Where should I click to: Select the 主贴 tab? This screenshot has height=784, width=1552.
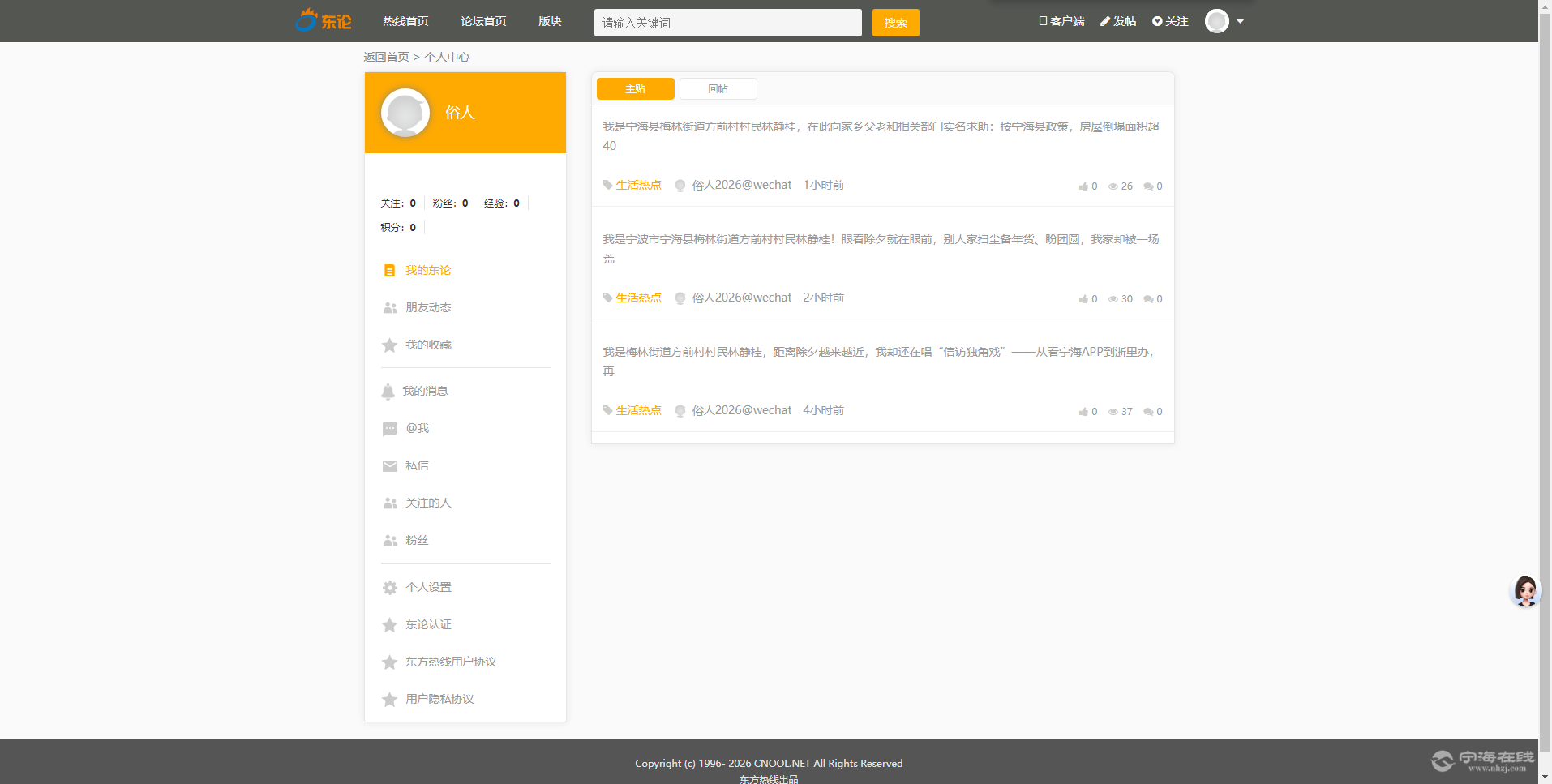[x=635, y=89]
